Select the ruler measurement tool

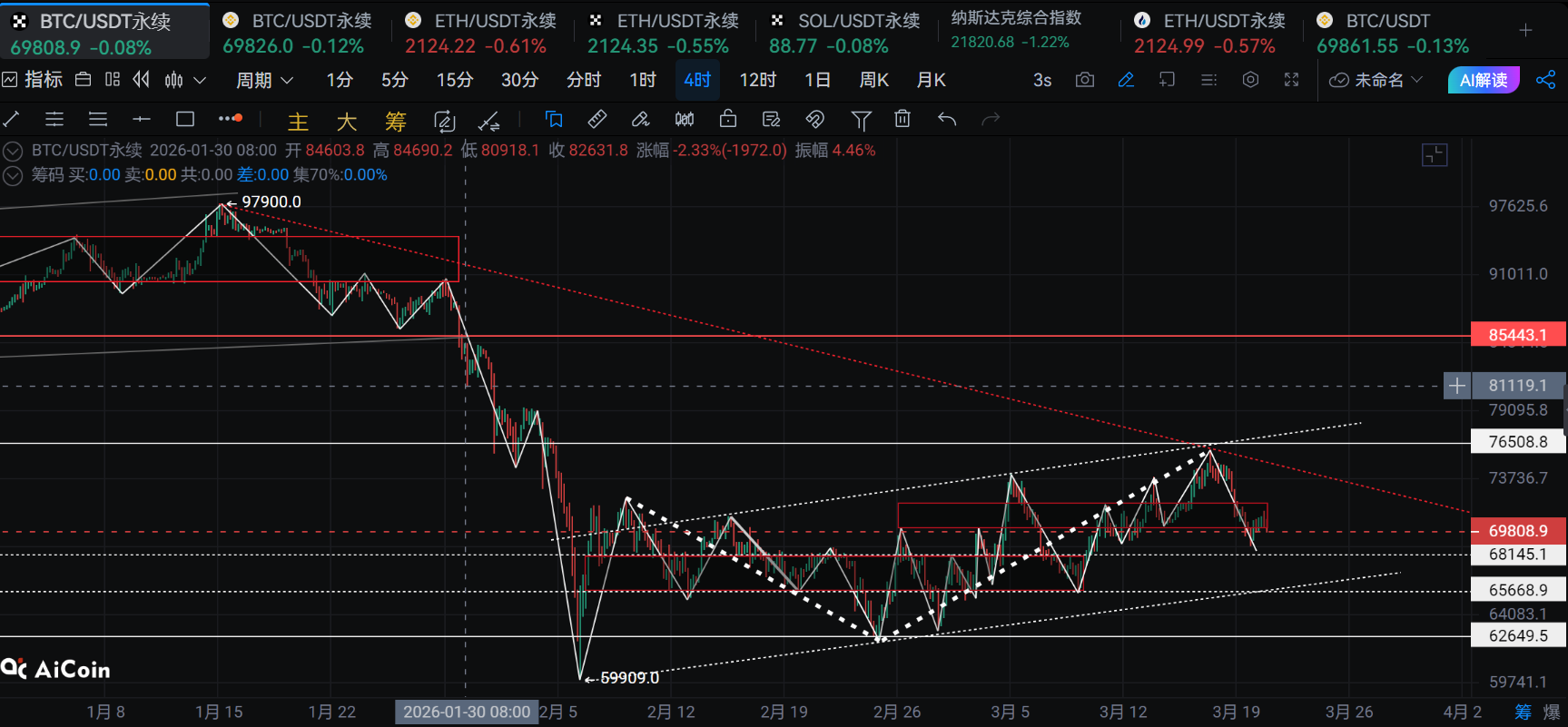(597, 119)
